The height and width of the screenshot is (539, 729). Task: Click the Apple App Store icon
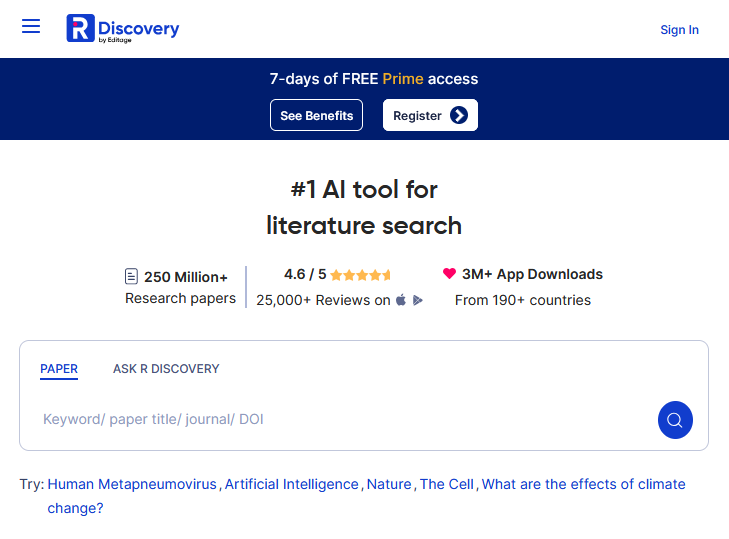401,300
